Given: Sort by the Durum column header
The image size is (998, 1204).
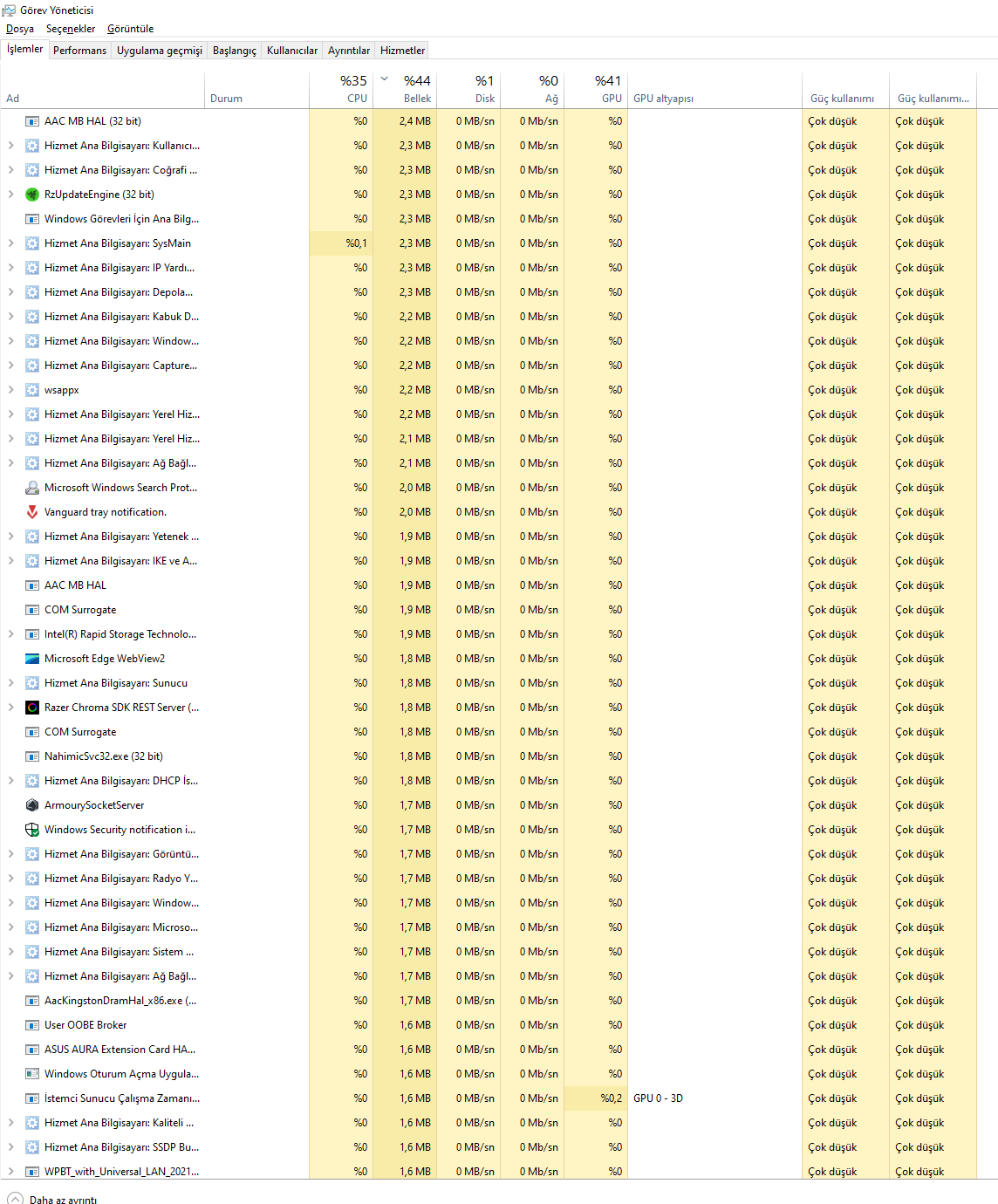Looking at the screenshot, I should (256, 89).
